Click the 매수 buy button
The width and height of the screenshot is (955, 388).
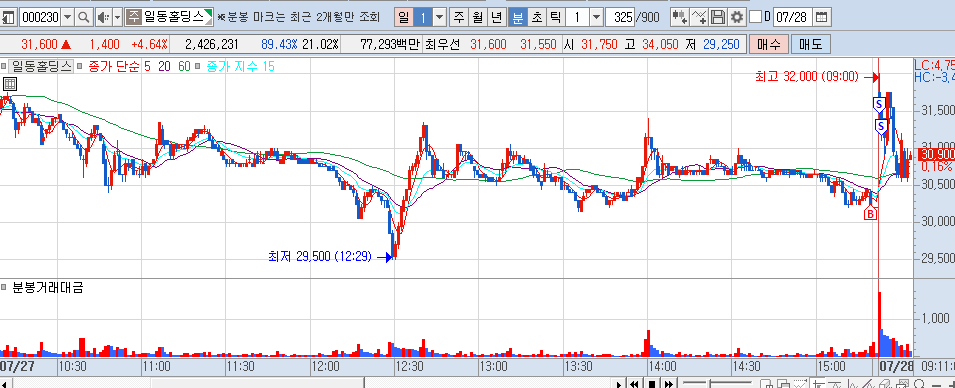pyautogui.click(x=769, y=44)
